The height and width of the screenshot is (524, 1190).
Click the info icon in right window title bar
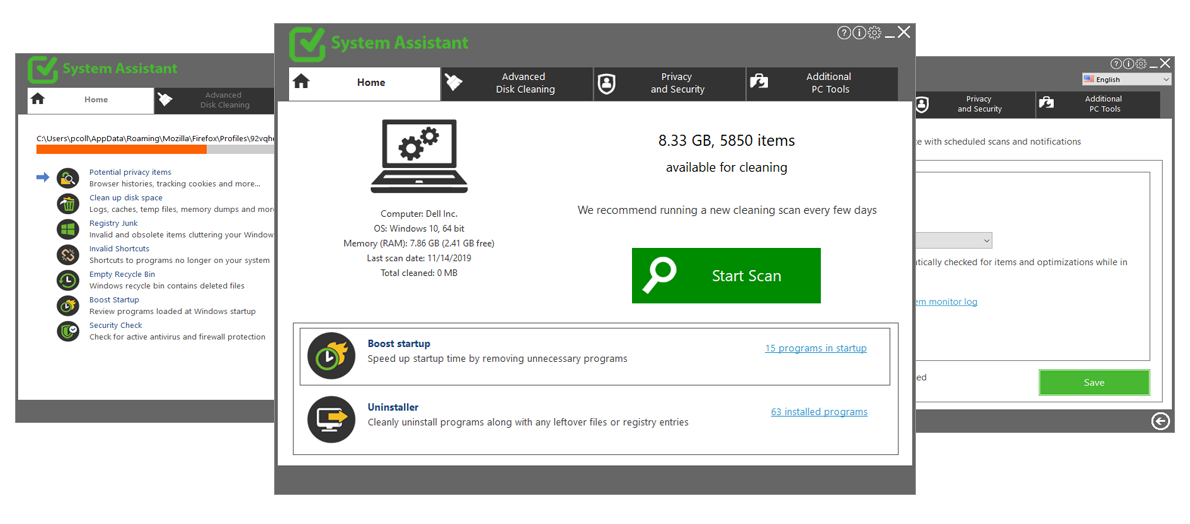tap(1129, 64)
